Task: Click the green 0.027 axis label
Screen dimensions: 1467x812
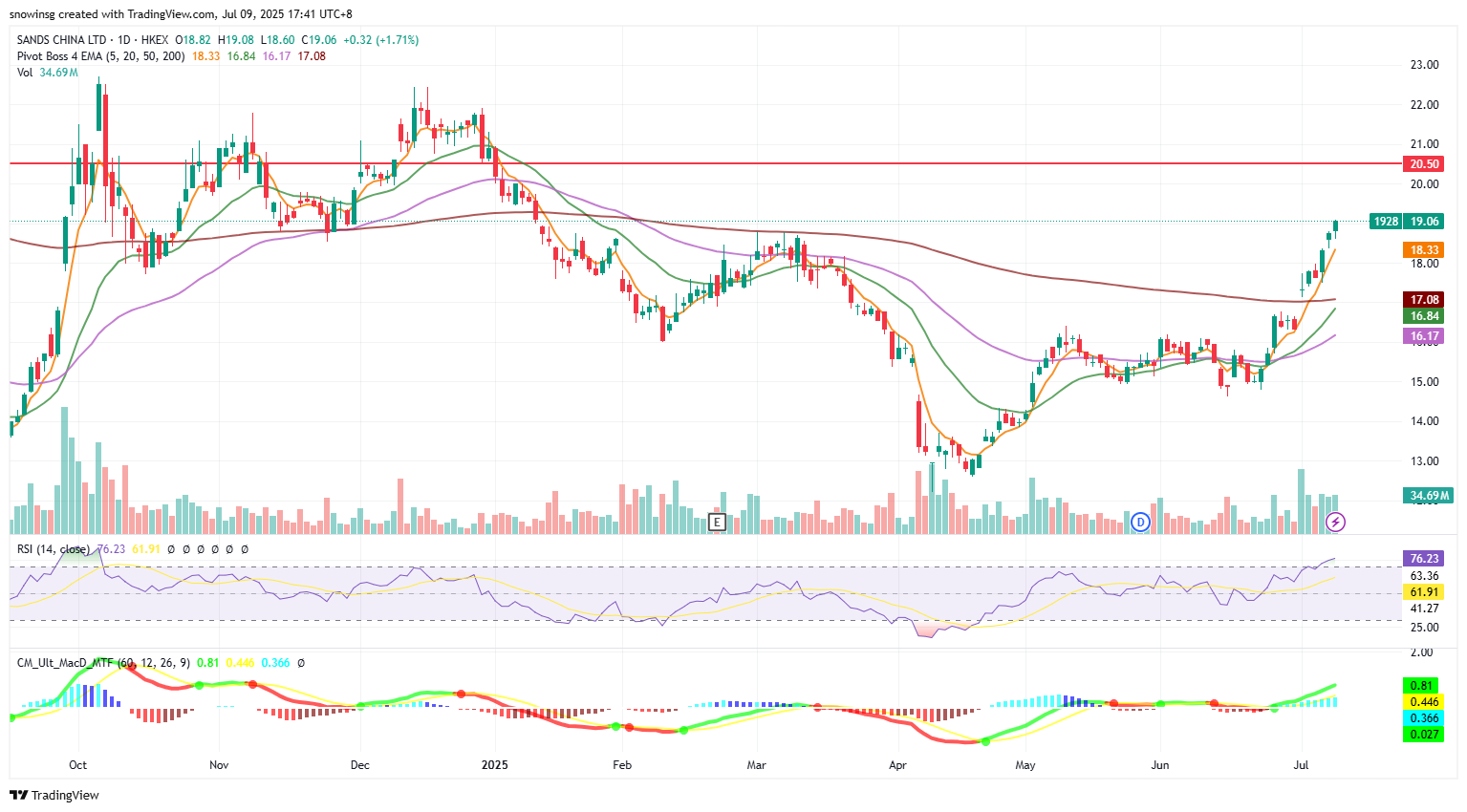Action: 1423,735
